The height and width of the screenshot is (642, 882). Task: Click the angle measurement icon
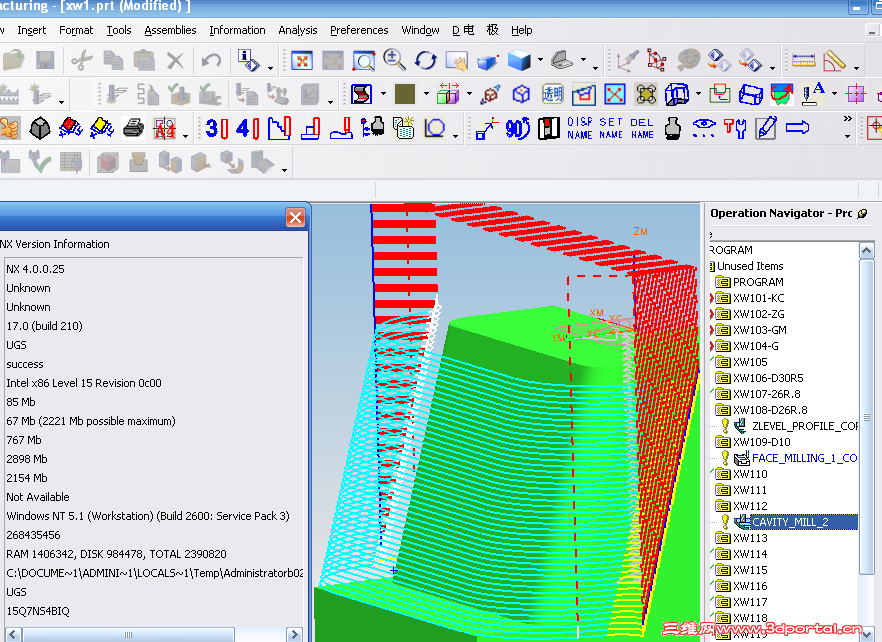pos(834,61)
